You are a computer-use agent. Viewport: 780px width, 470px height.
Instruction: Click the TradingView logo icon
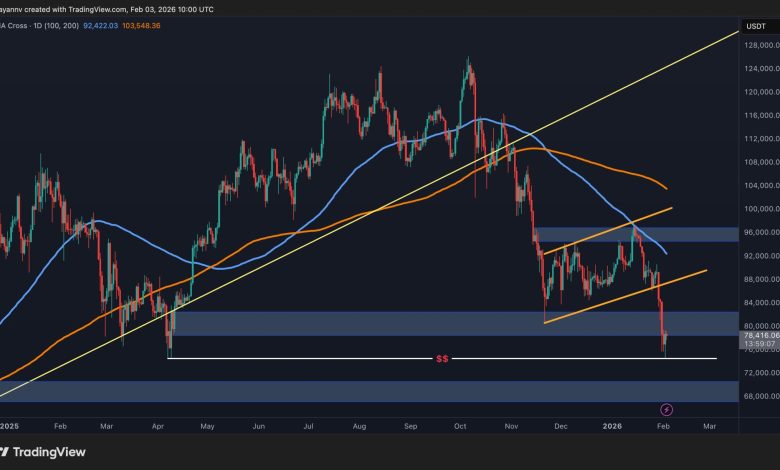(16, 449)
